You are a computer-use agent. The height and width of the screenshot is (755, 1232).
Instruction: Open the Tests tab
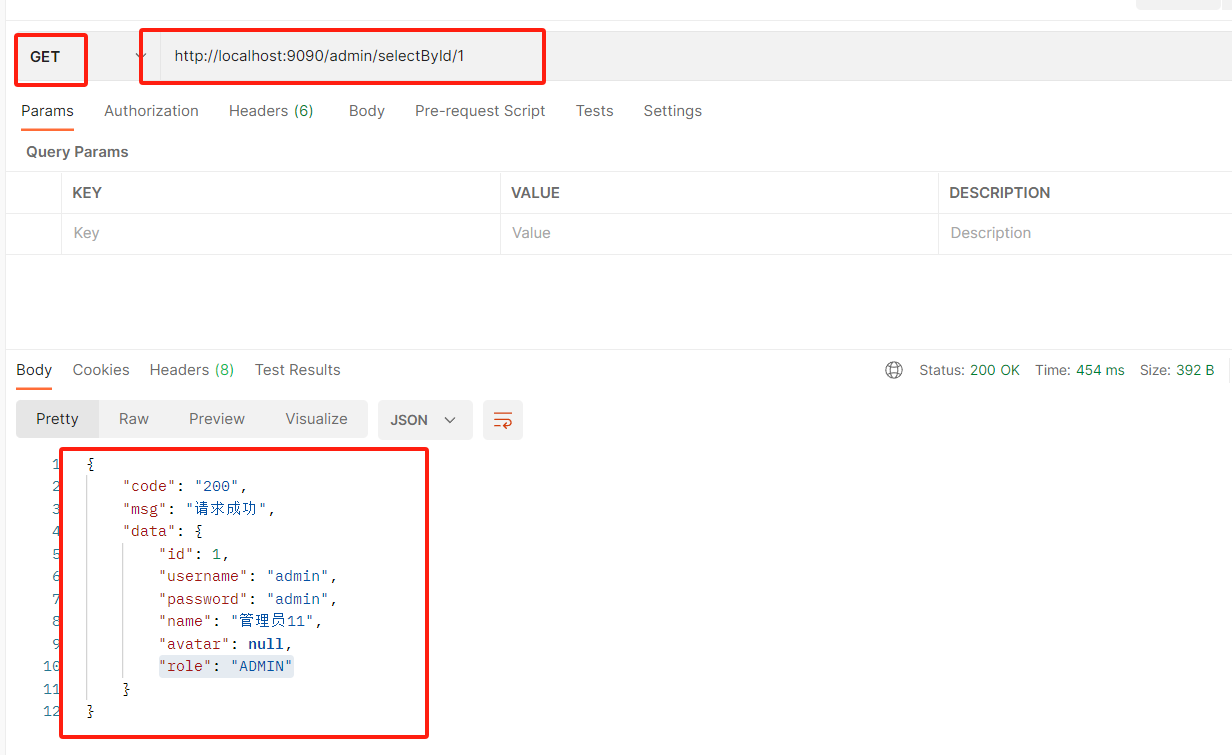pos(594,111)
